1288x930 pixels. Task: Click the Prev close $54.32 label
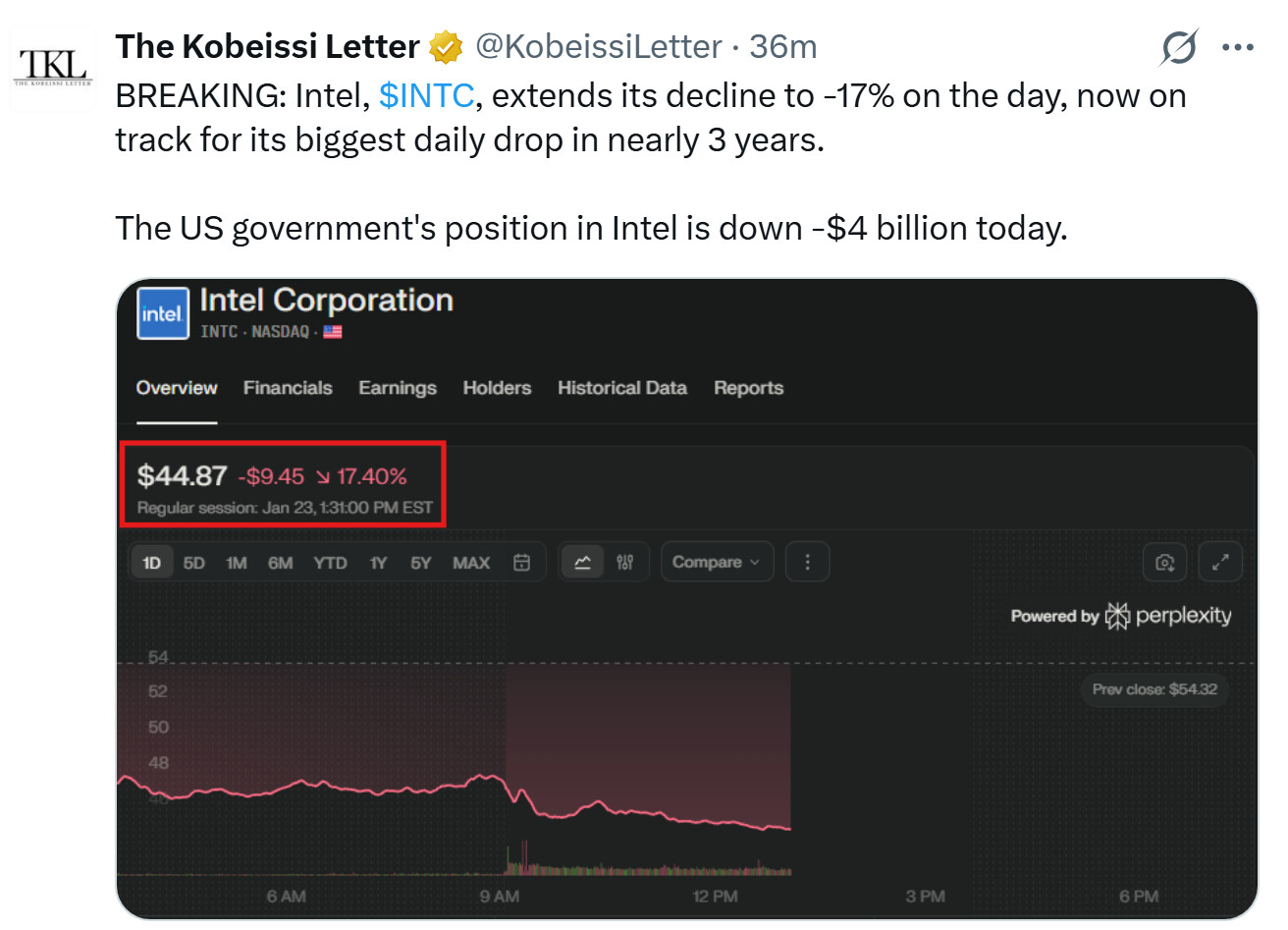pyautogui.click(x=1154, y=689)
